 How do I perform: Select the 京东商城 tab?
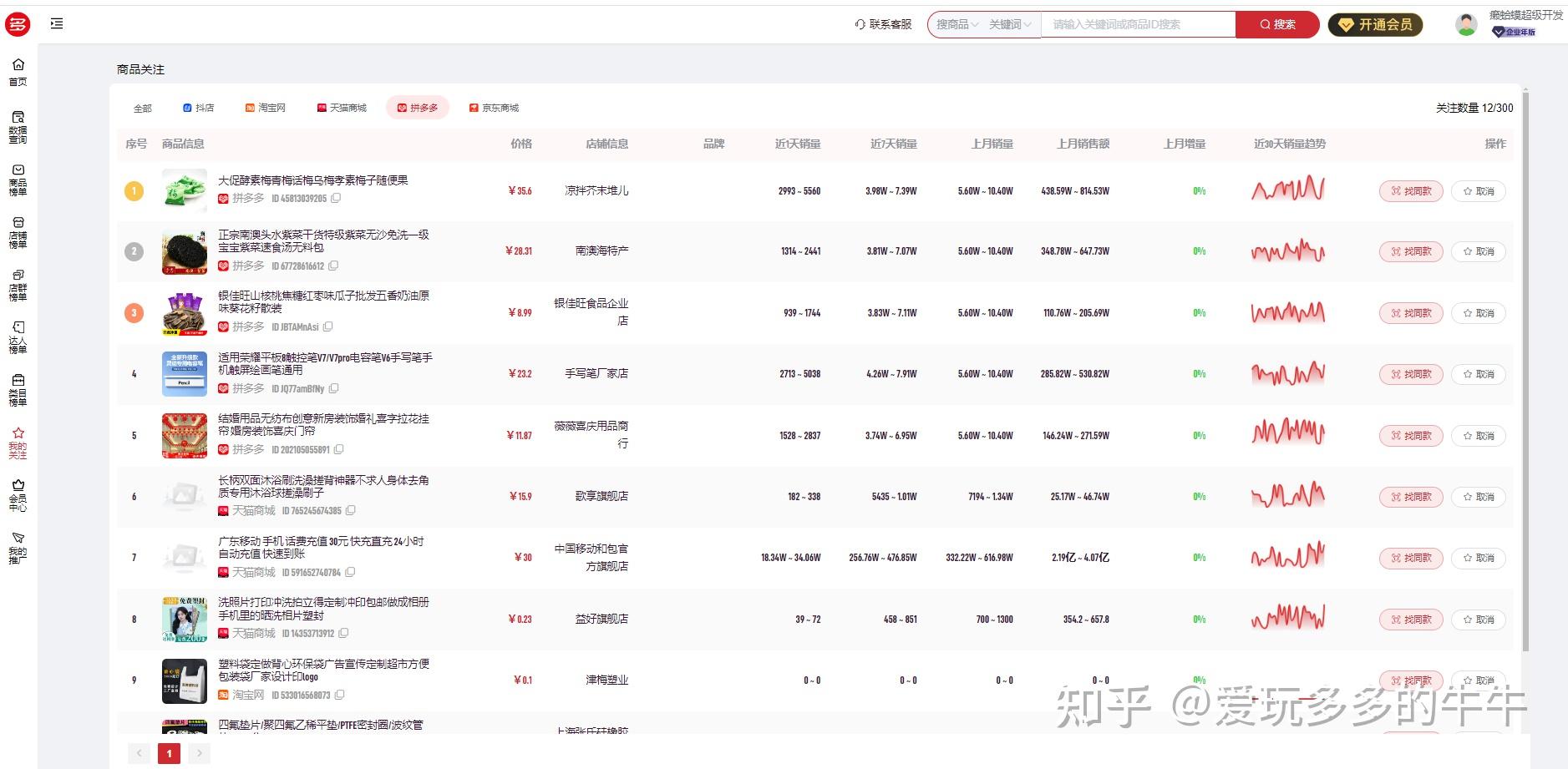[x=494, y=108]
